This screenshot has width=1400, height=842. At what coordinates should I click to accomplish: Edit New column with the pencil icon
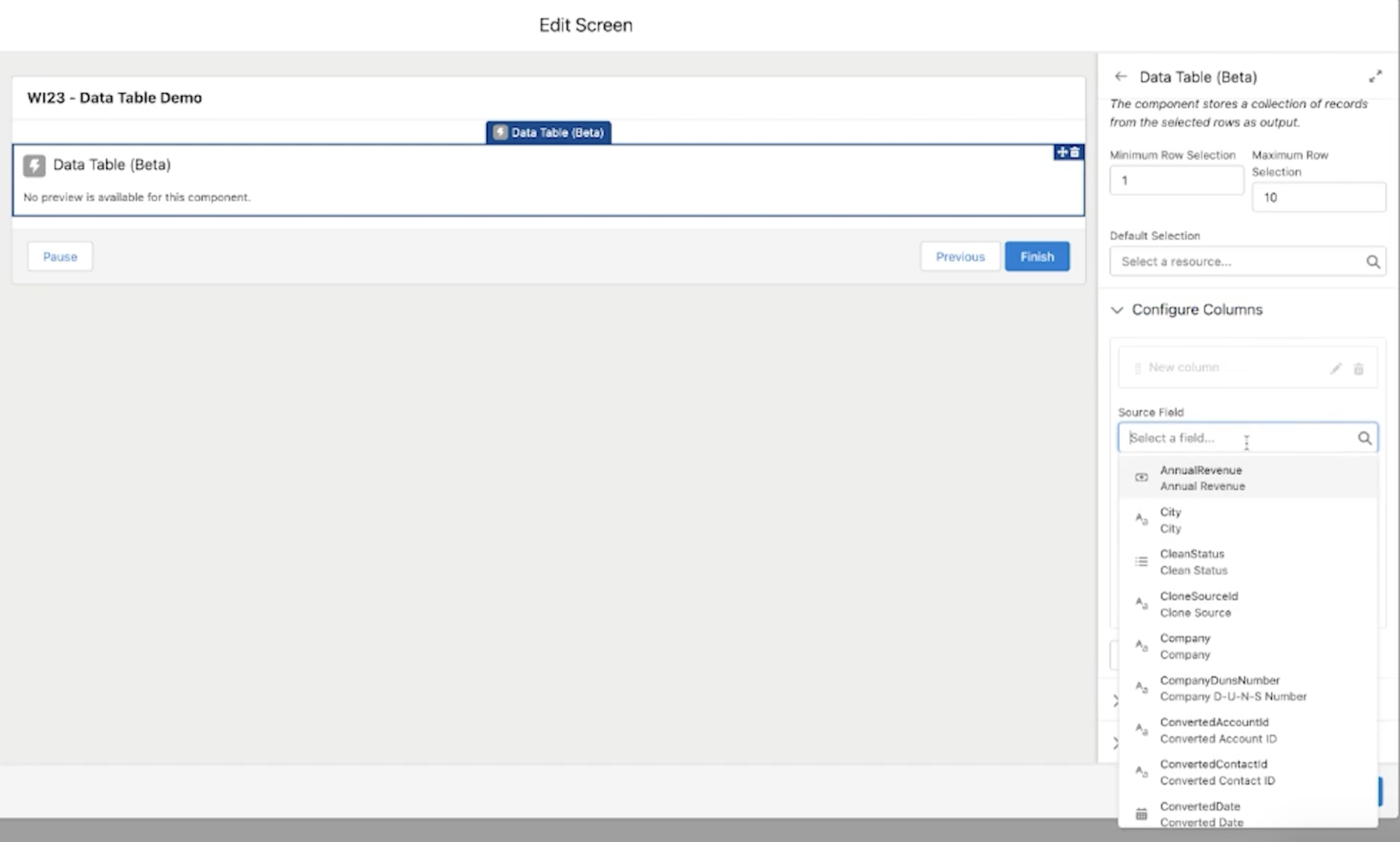coord(1335,369)
